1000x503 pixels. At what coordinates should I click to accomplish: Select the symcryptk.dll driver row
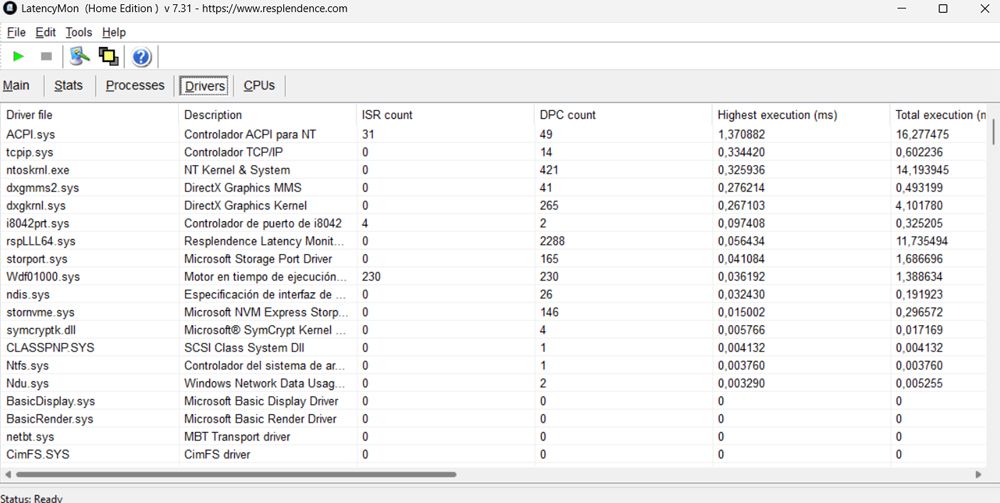494,330
